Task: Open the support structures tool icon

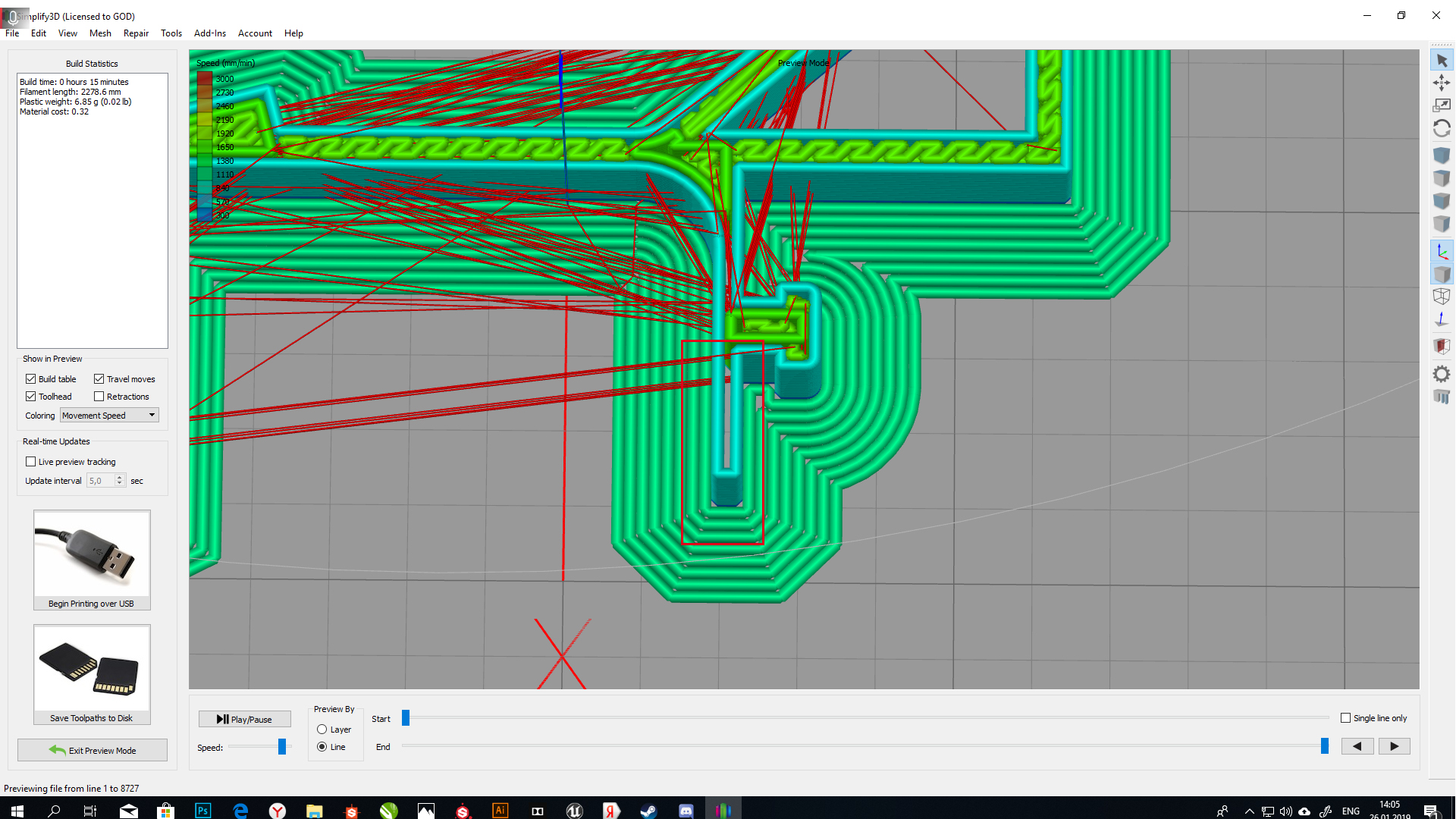Action: (1442, 396)
